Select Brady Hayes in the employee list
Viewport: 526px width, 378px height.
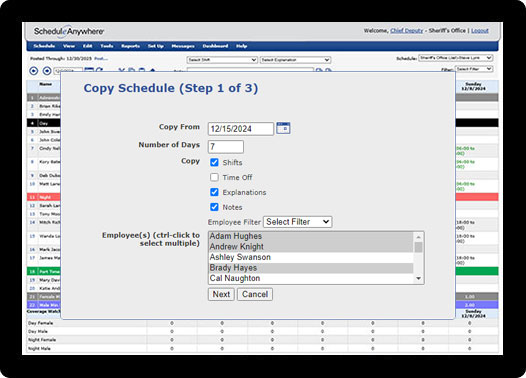tap(311, 268)
